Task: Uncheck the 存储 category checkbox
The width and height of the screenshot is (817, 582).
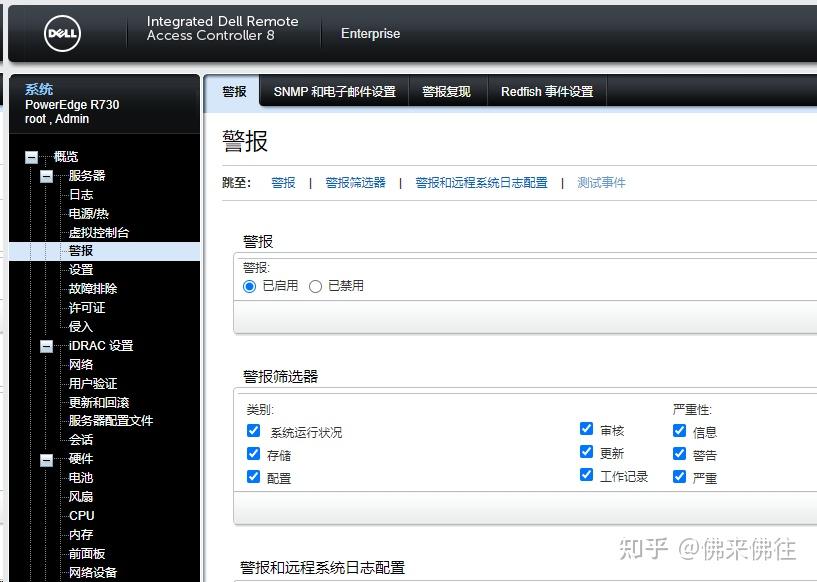Action: click(254, 453)
